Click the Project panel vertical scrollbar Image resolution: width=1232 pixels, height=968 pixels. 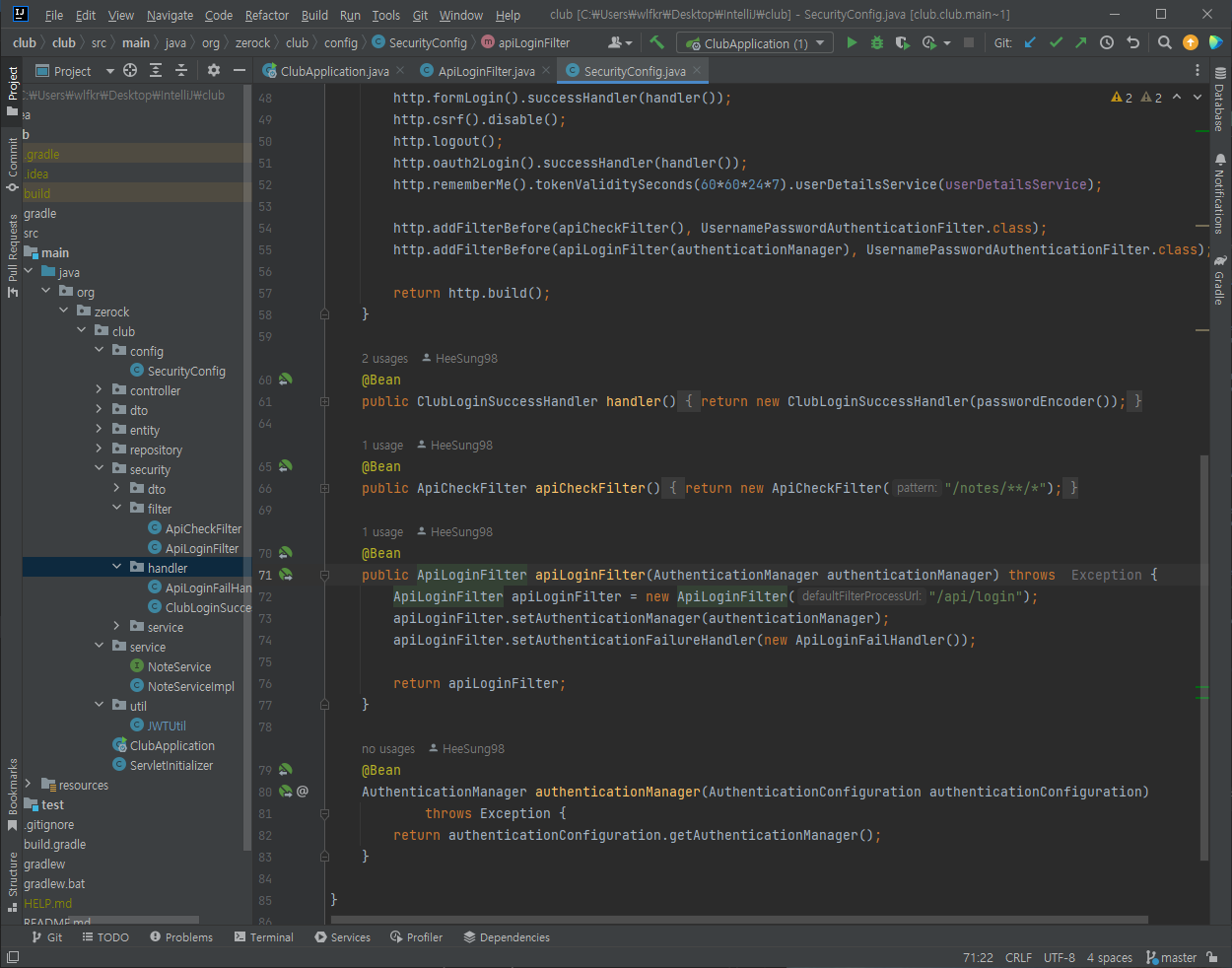click(247, 469)
